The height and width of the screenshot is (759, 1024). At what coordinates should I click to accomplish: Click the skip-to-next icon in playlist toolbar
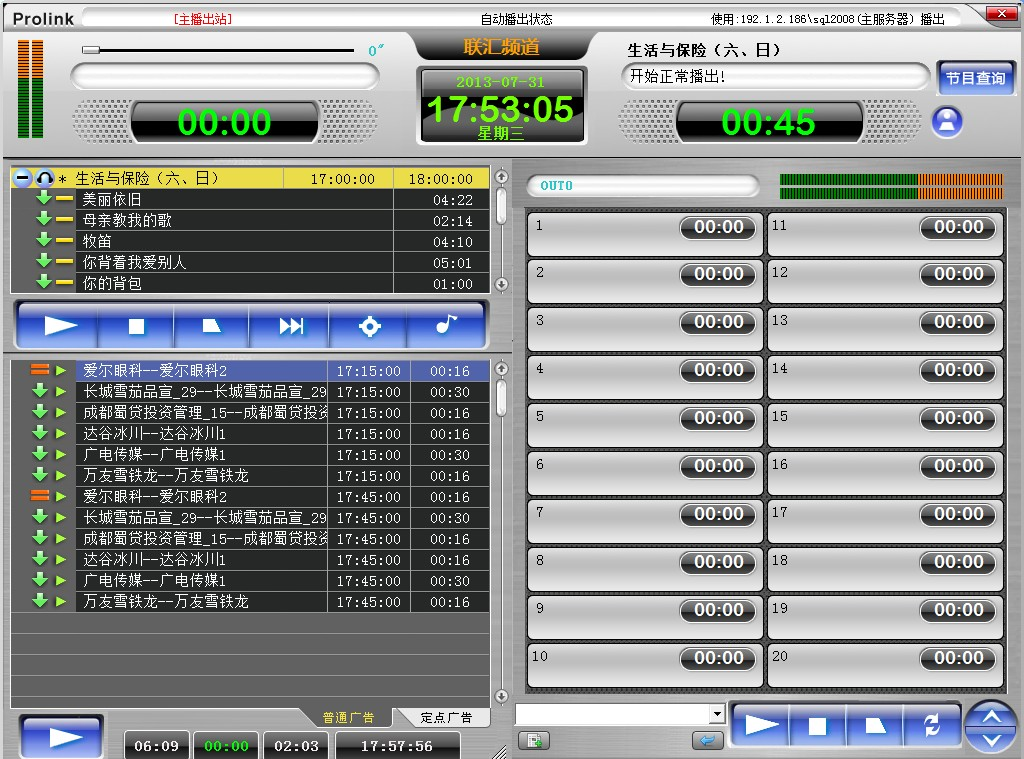coord(291,326)
